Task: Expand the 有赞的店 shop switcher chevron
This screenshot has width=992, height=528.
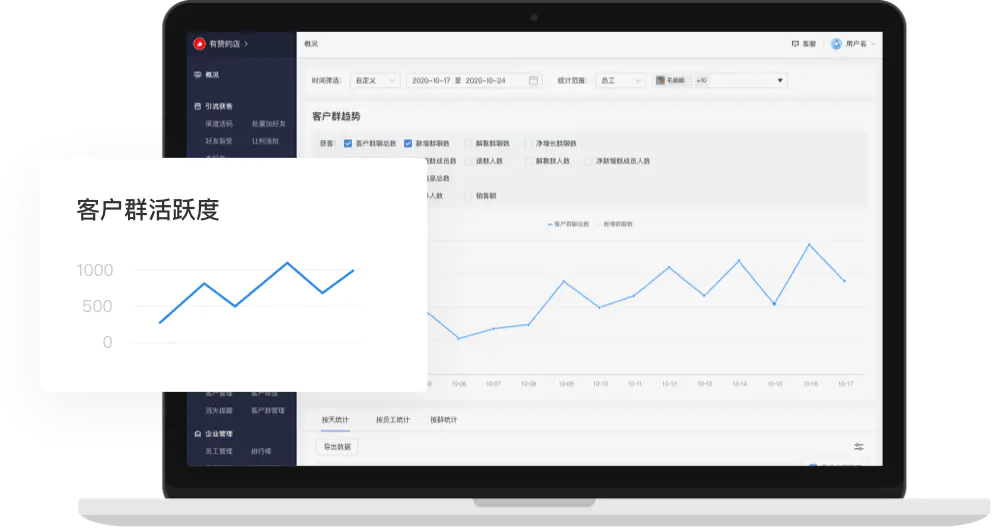Action: point(246,44)
